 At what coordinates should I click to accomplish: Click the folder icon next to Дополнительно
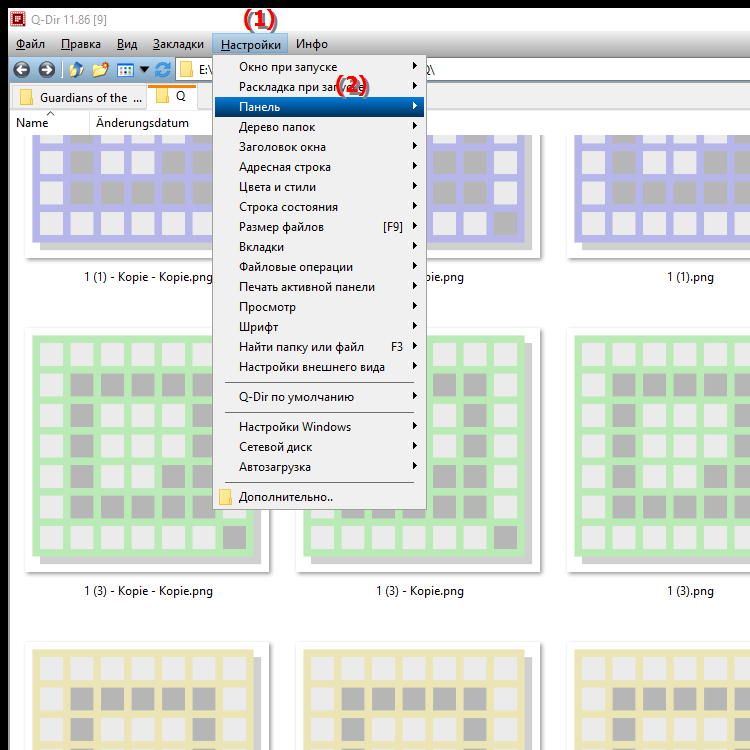225,497
